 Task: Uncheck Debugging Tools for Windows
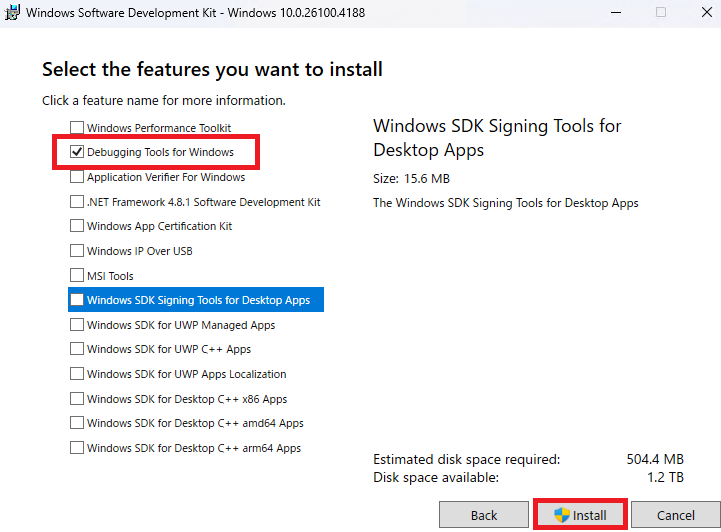(77, 152)
